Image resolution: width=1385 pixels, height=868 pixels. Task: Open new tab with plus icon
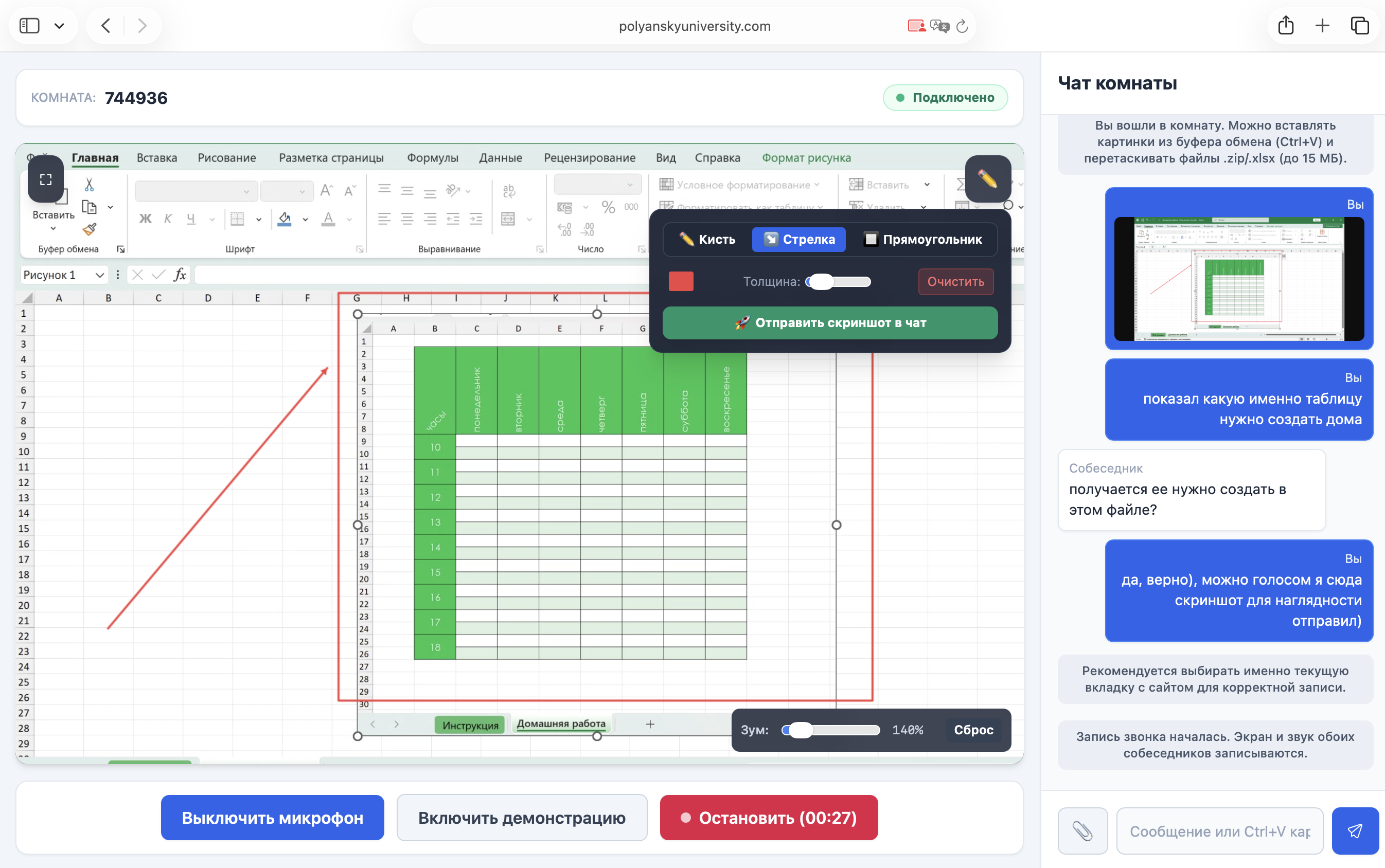tap(1322, 26)
